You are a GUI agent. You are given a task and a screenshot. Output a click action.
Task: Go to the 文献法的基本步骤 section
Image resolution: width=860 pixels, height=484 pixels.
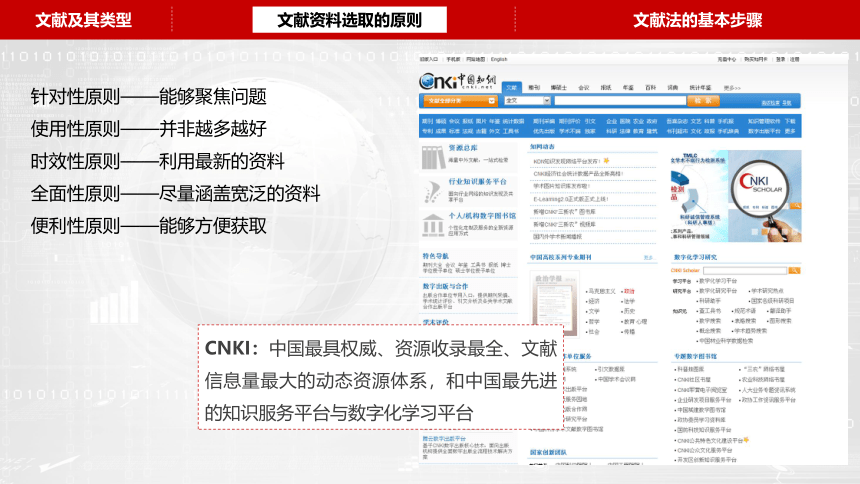[698, 20]
